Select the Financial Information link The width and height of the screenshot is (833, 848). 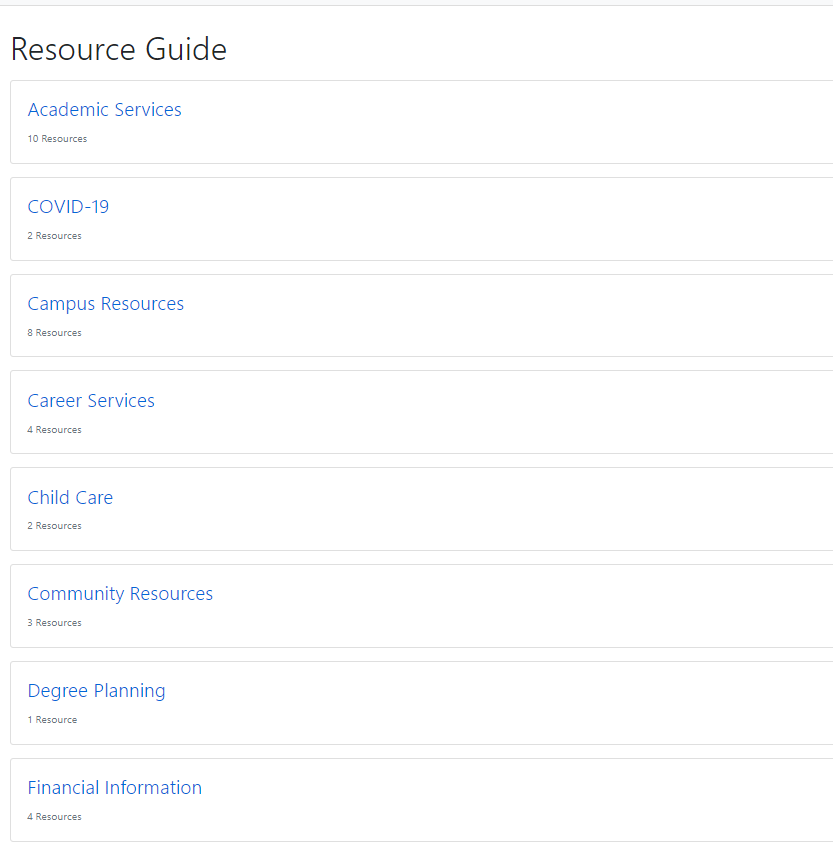115,788
